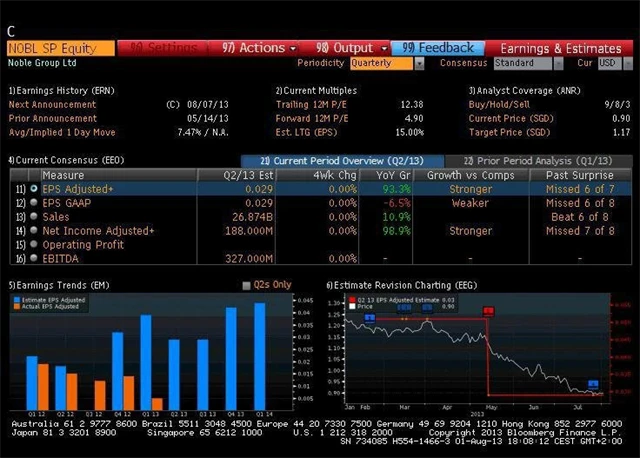This screenshot has height=458, width=640.
Task: Select the EPS Adjusted+ radio button
Action: point(34,189)
